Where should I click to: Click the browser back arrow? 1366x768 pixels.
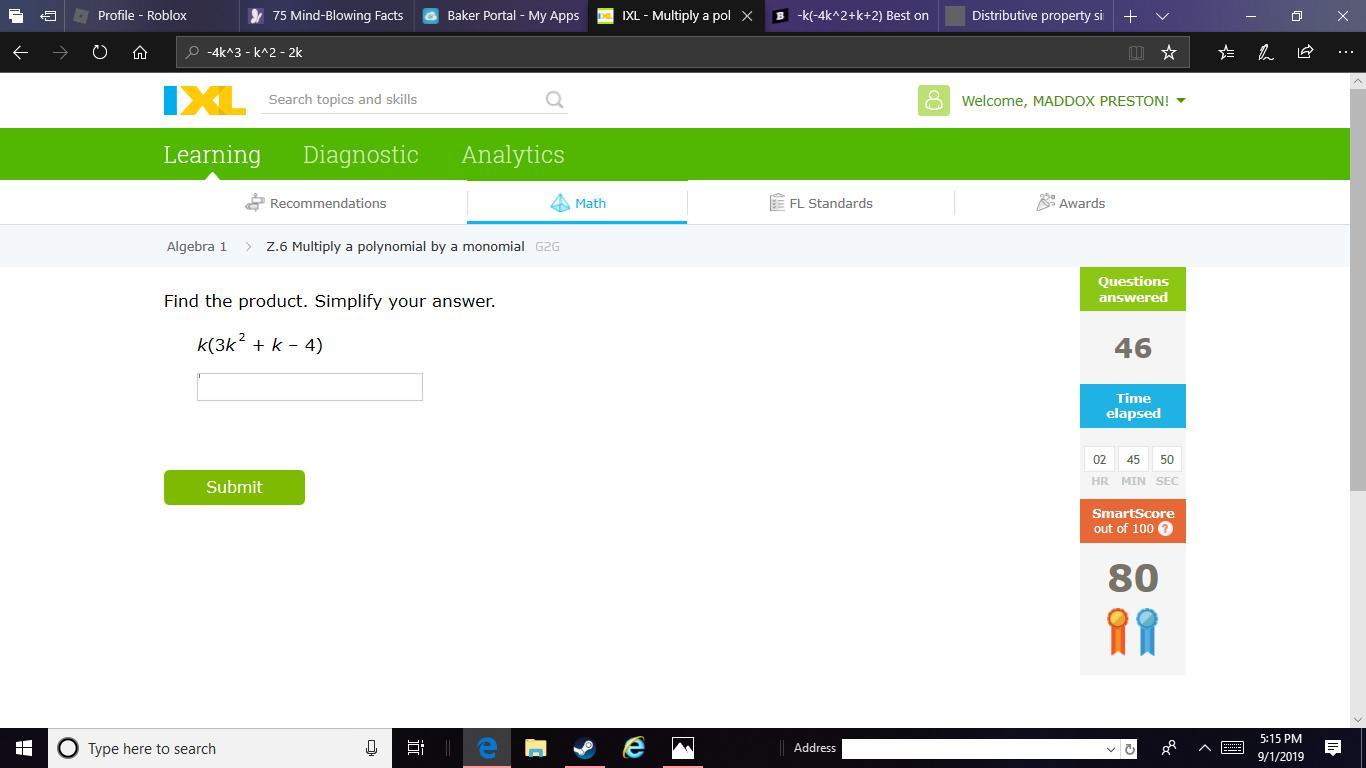pos(20,52)
